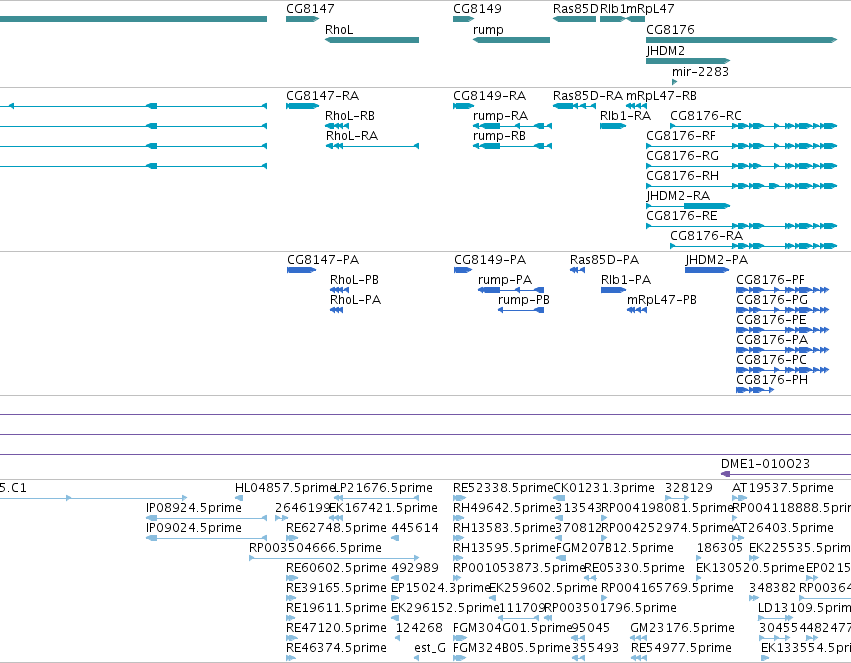Viewport: 851px width, 663px height.
Task: Click EST LP21676.5prime label
Action: coord(383,488)
